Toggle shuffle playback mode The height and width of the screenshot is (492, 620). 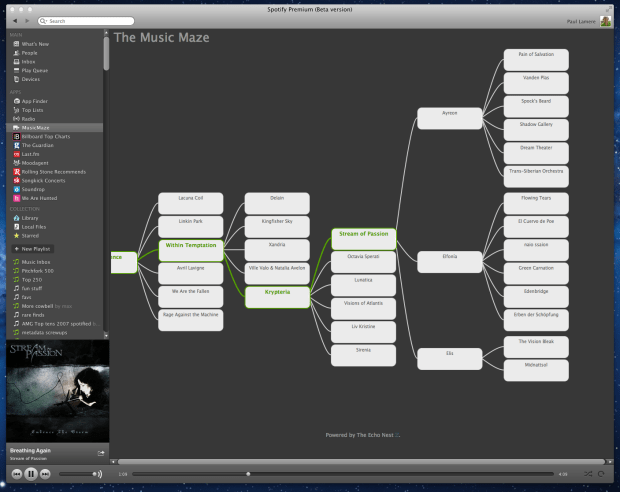tap(587, 473)
